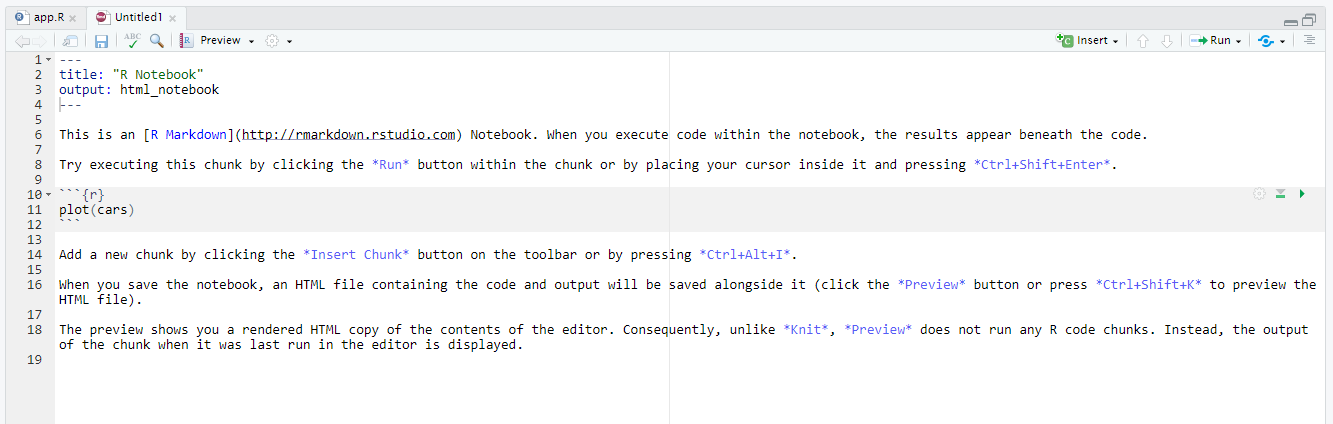The width and height of the screenshot is (1333, 424).
Task: Go to previous chunk up arrow
Action: (x=1143, y=41)
